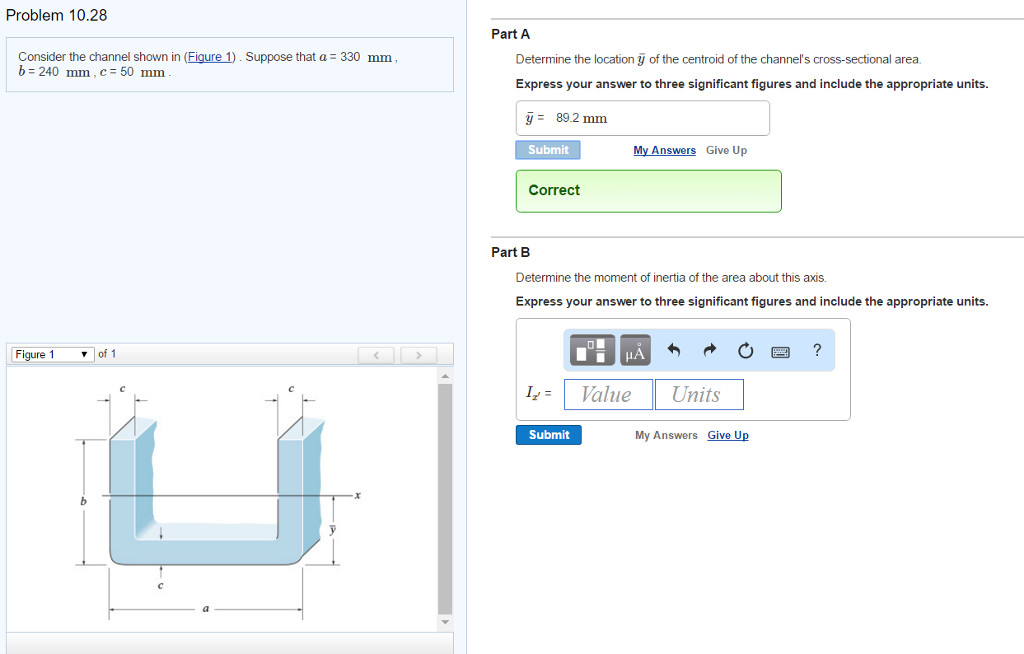Click the redo arrow in answer toolbar
The width and height of the screenshot is (1024, 654).
click(710, 350)
